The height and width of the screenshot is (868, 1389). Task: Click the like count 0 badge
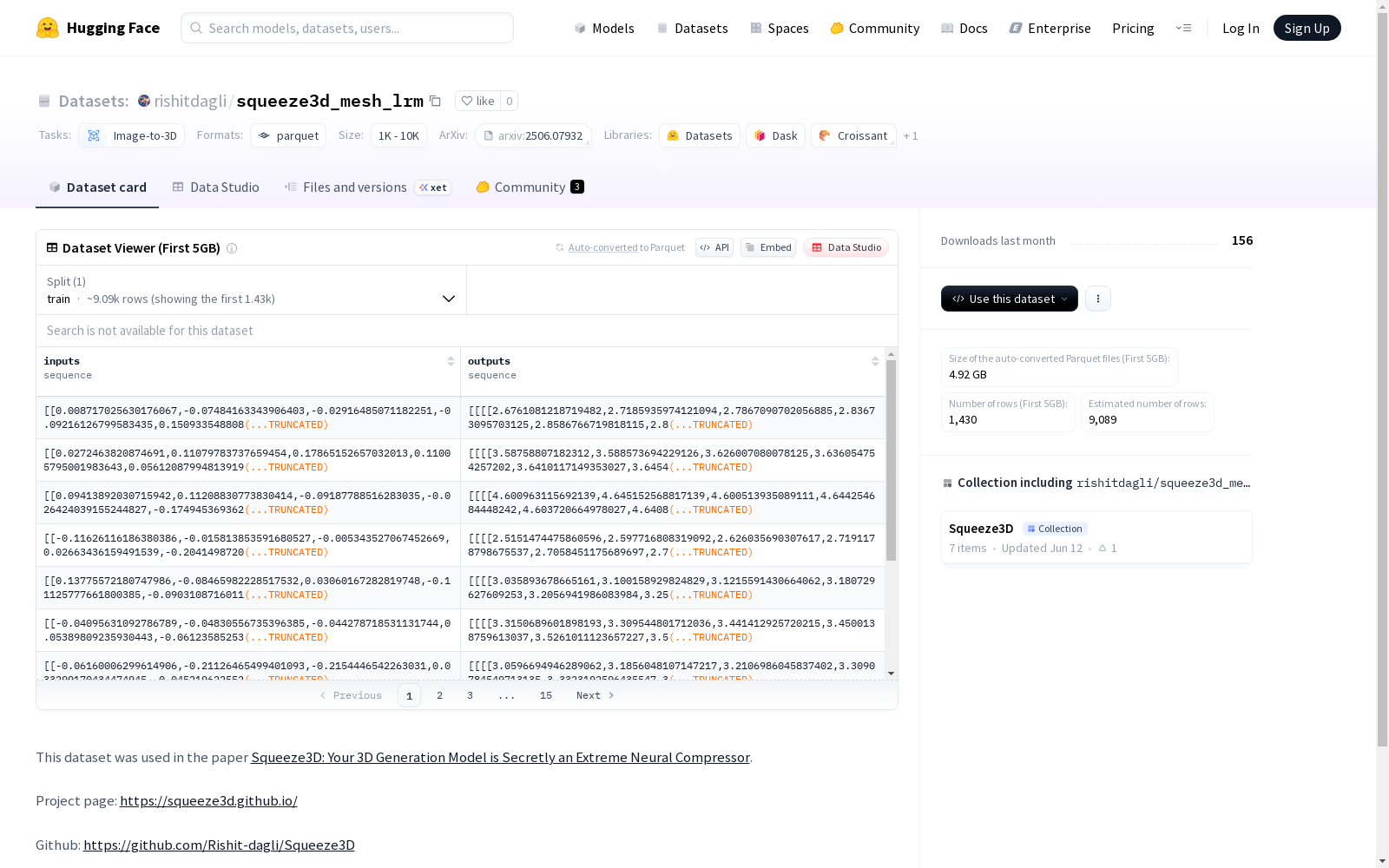point(510,101)
